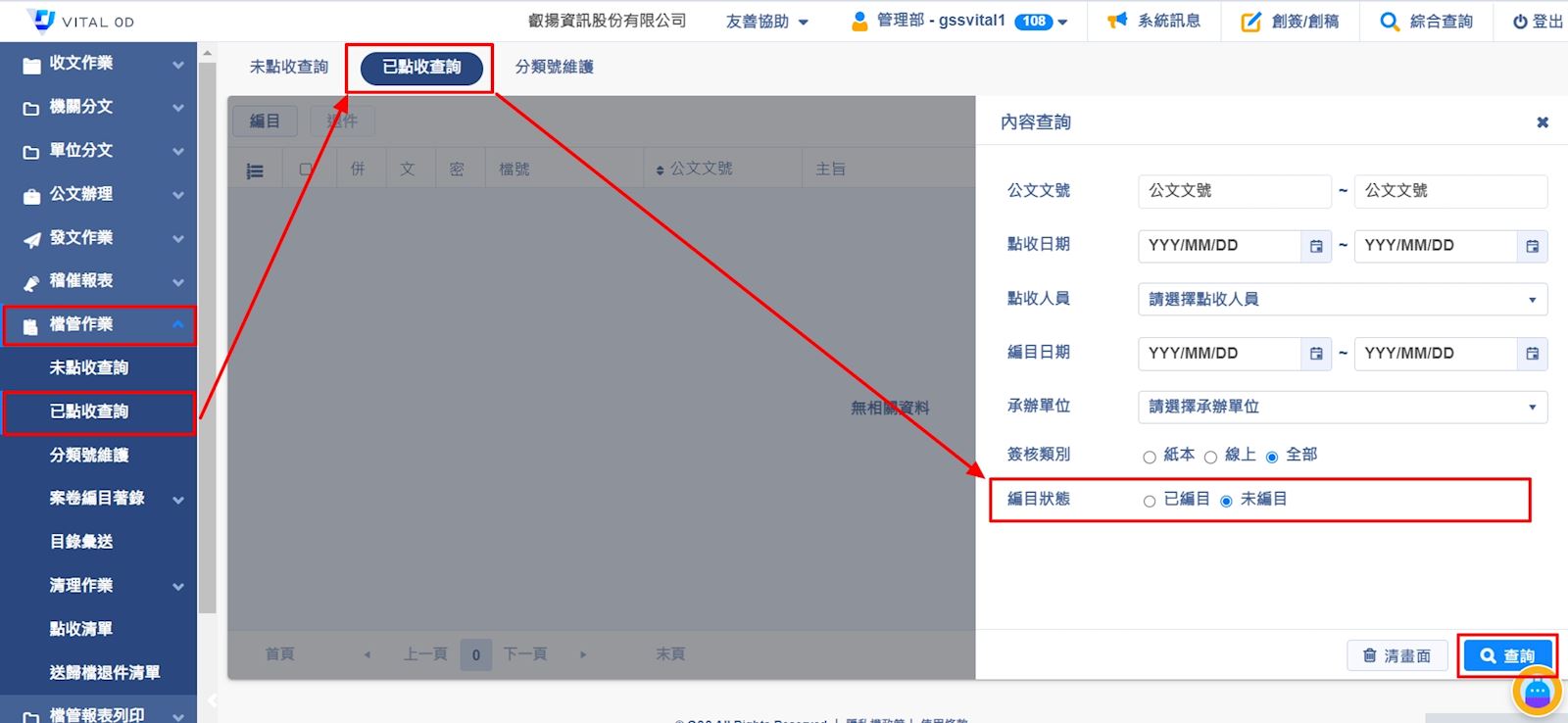Open the 友善協助 dropdown
The image size is (1568, 723).
click(767, 22)
